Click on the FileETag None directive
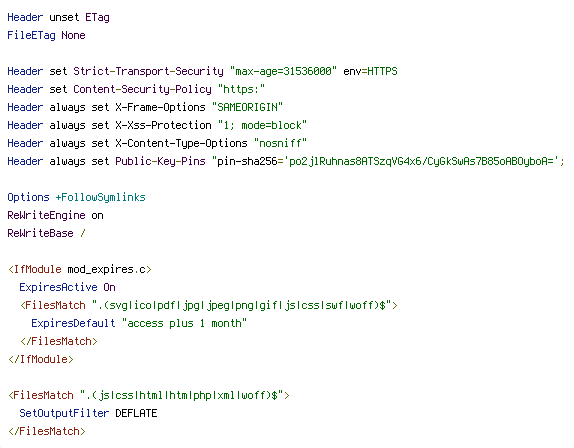Image resolution: width=574 pixels, height=448 pixels. pos(46,35)
